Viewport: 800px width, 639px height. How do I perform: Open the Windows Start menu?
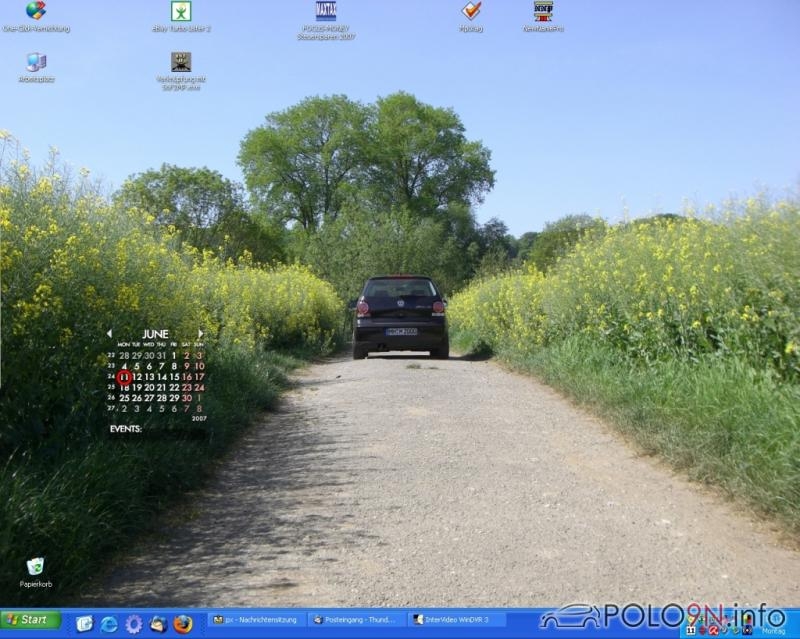coord(31,620)
